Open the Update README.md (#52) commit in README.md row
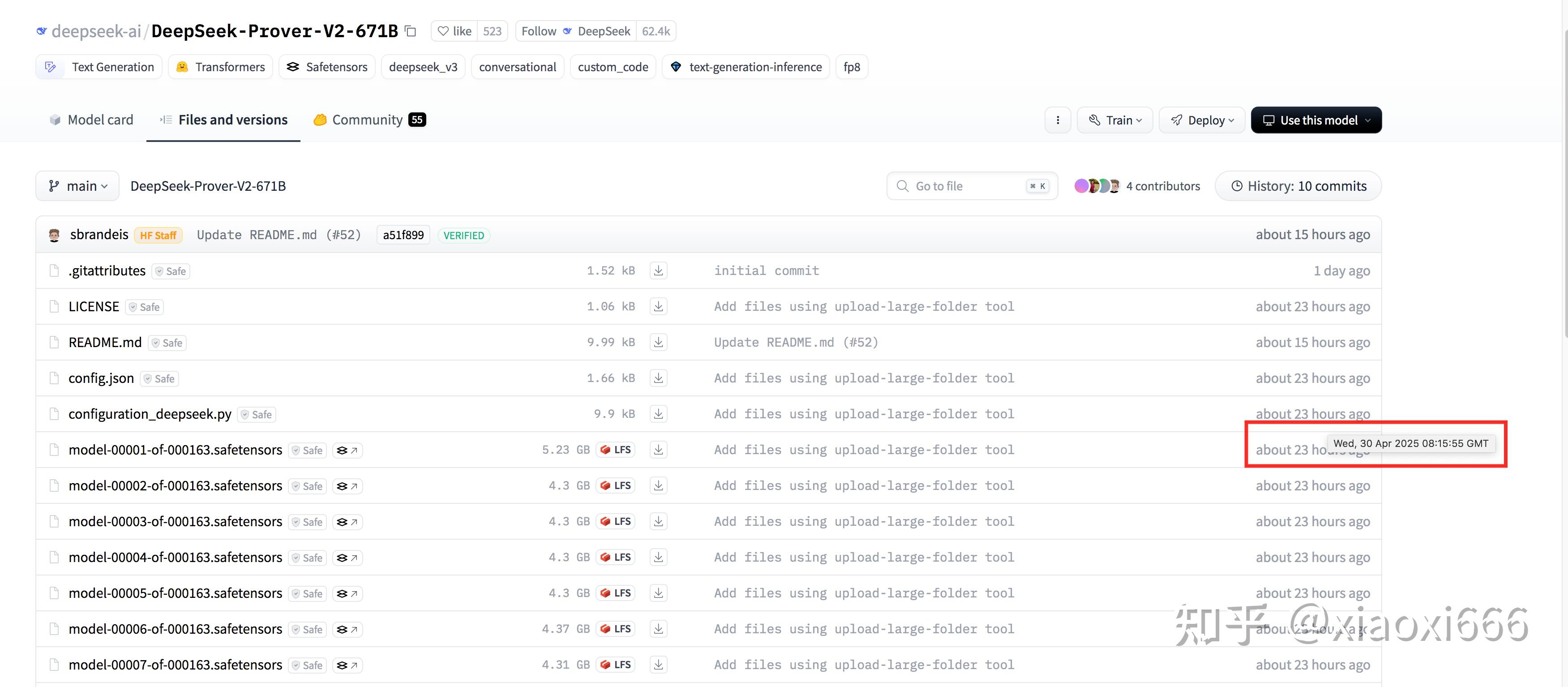This screenshot has width=1568, height=687. (796, 343)
